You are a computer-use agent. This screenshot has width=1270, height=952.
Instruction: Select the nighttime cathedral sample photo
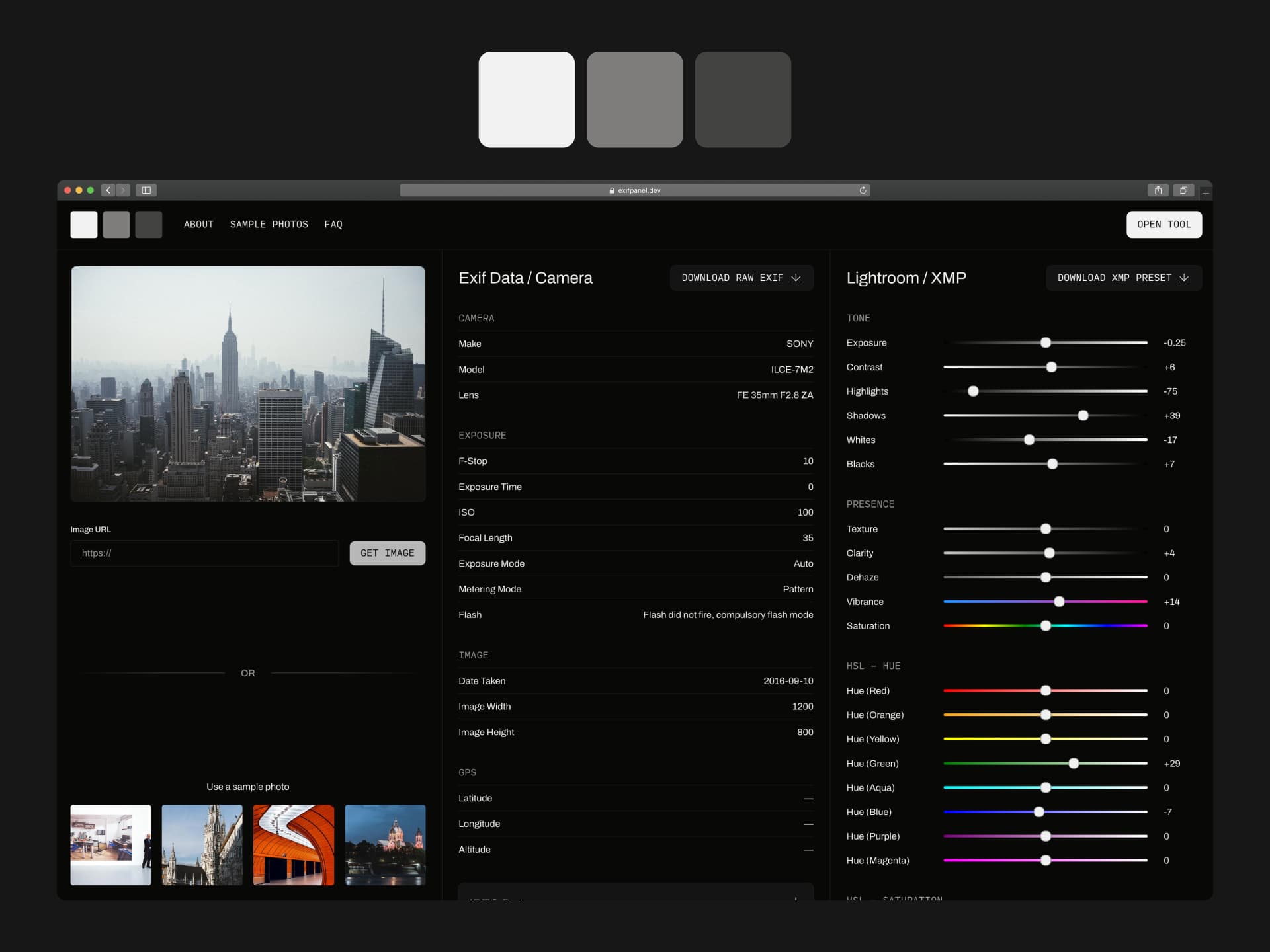pyautogui.click(x=384, y=844)
